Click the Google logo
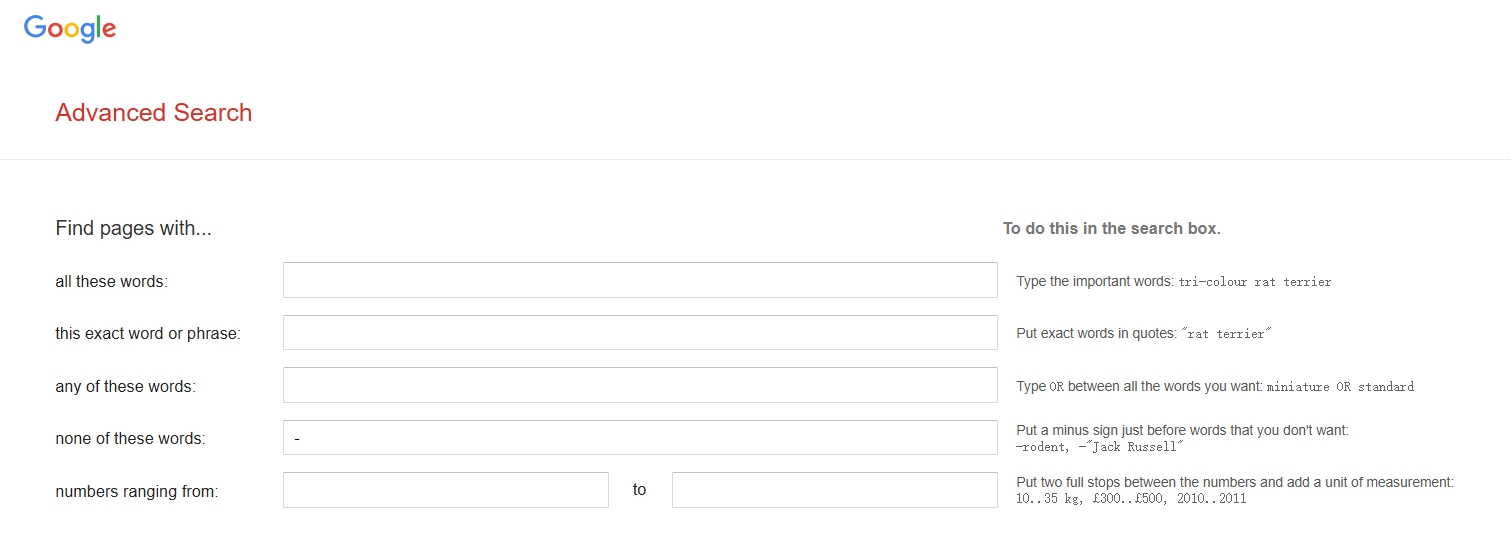The height and width of the screenshot is (536, 1511). click(70, 29)
